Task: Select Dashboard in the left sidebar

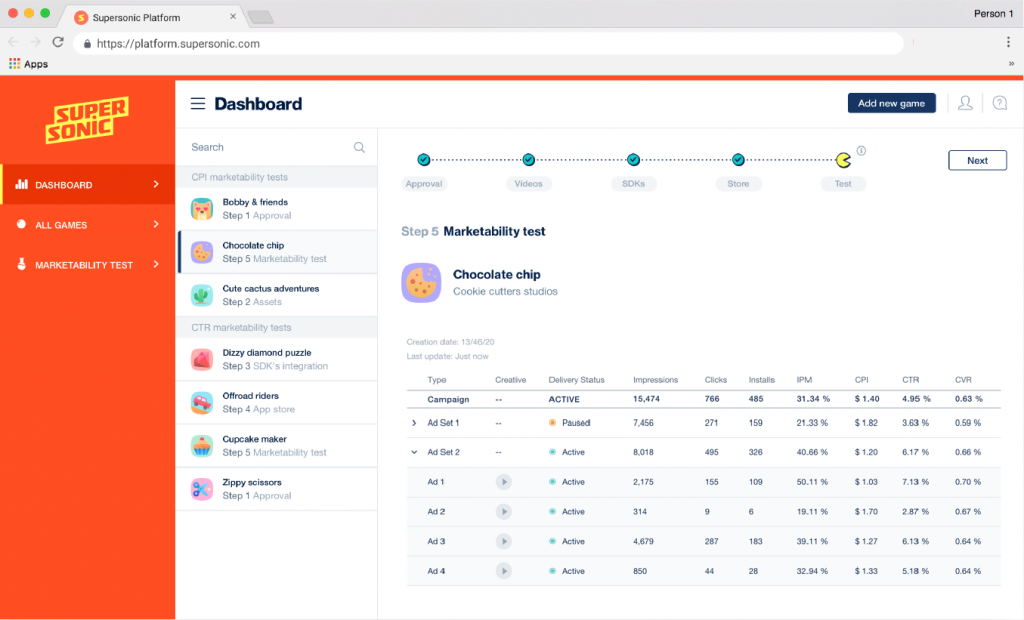Action: pos(87,185)
